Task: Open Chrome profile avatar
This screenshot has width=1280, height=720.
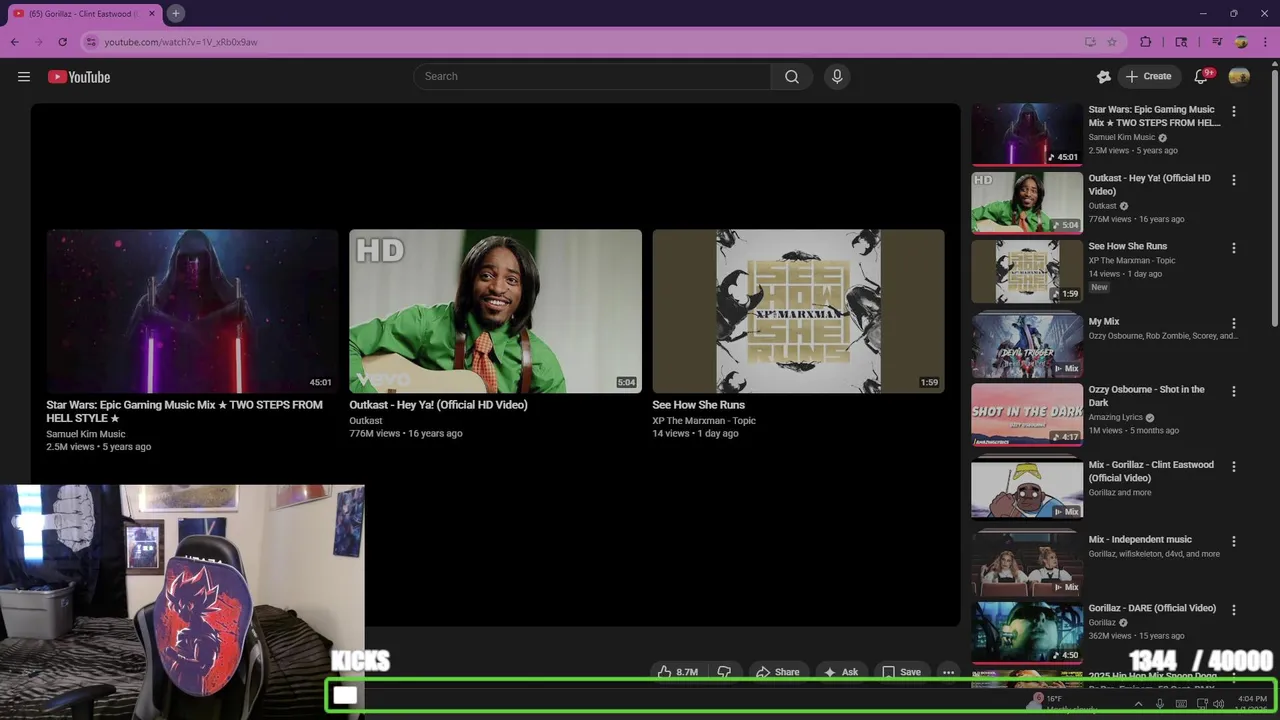Action: pyautogui.click(x=1241, y=42)
